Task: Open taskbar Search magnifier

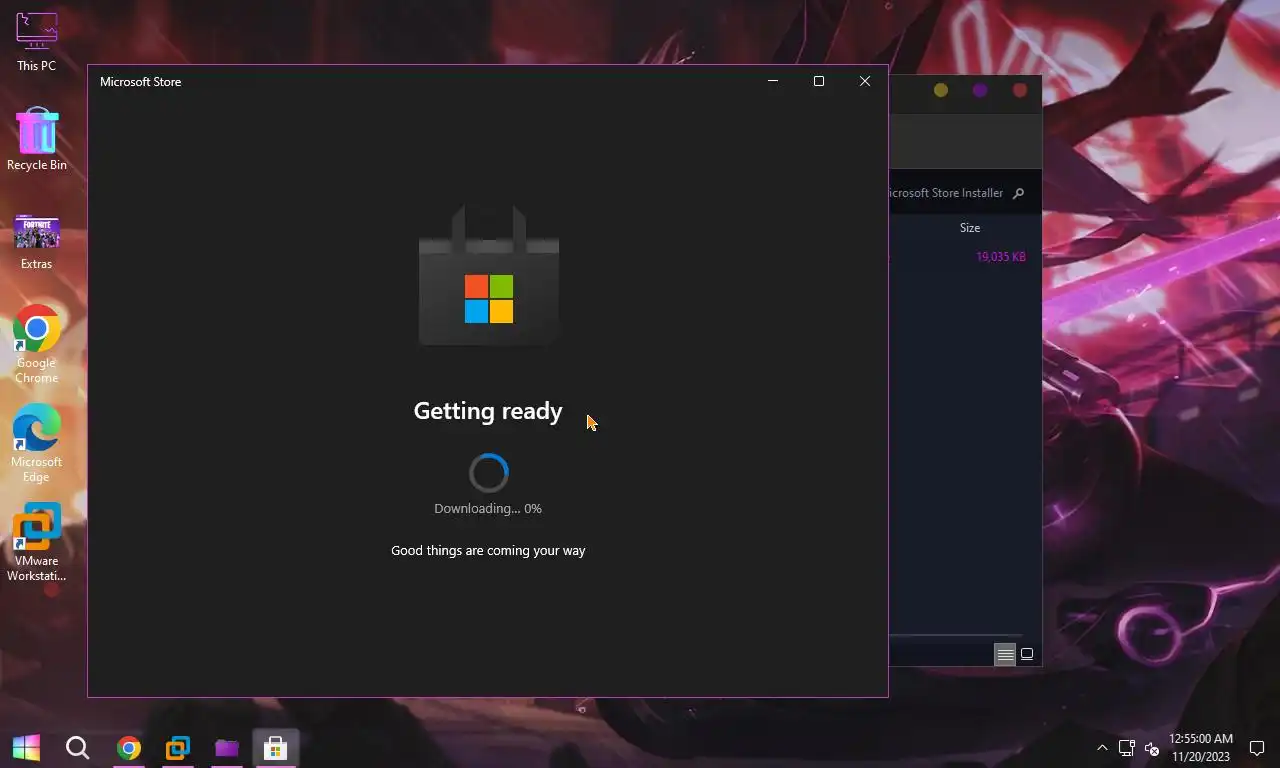Action: pyautogui.click(x=77, y=747)
